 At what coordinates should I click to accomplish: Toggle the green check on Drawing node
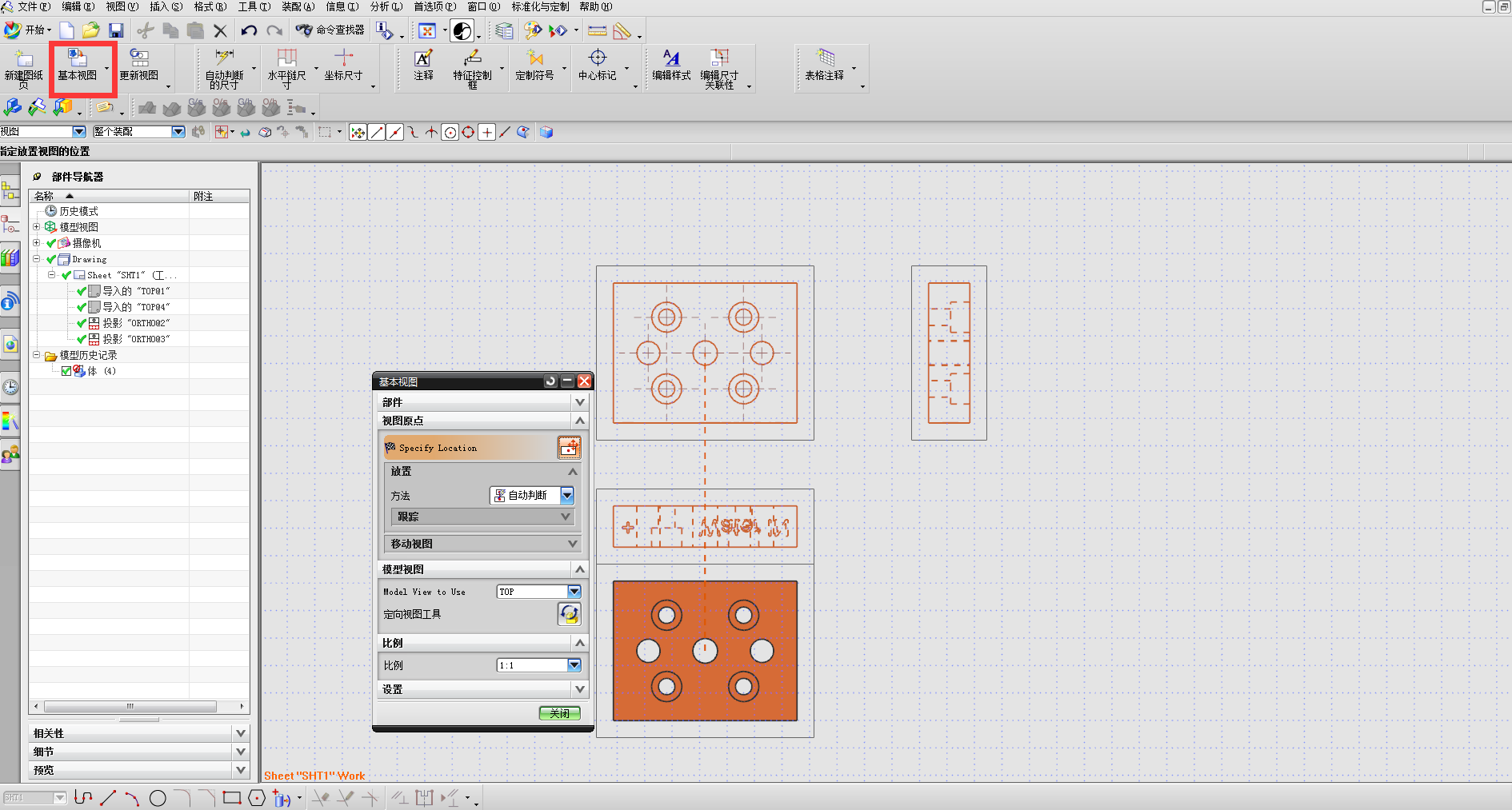(51, 259)
